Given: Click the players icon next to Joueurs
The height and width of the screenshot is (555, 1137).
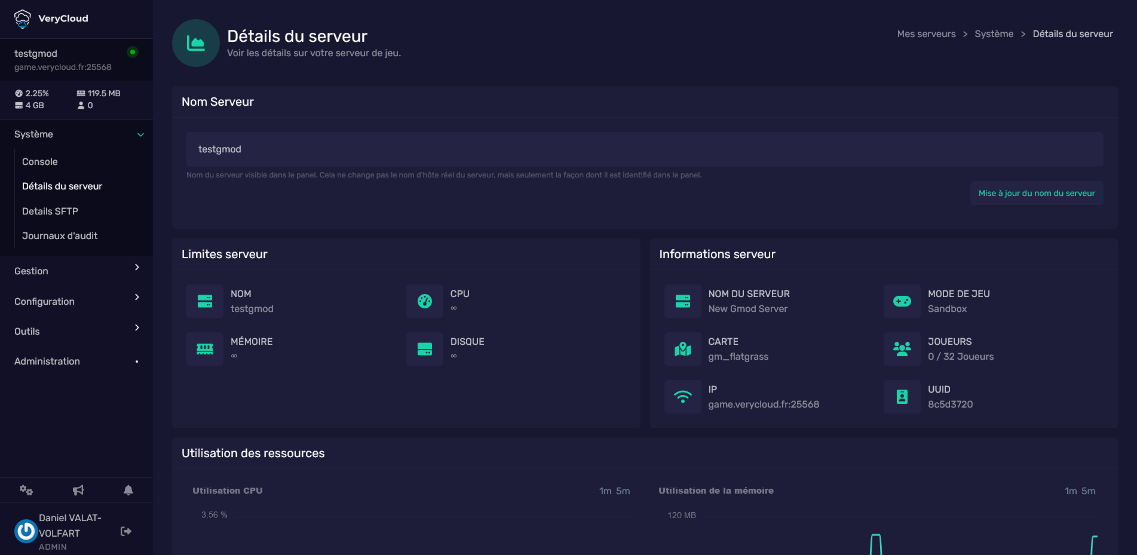Looking at the screenshot, I should [902, 349].
